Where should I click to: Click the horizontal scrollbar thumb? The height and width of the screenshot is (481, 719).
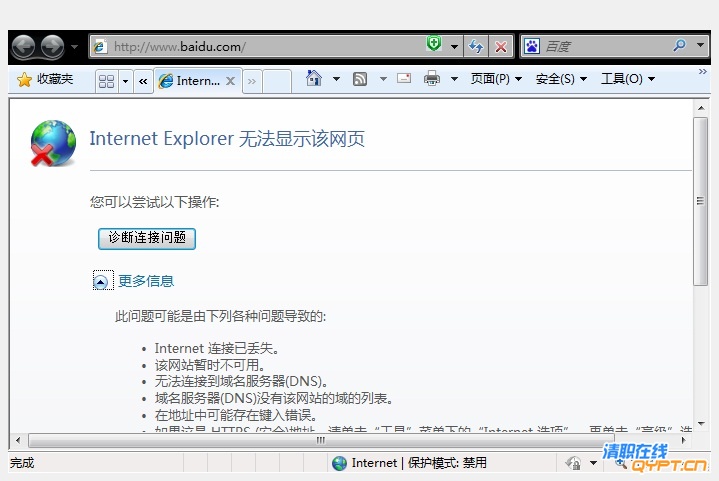coord(321,440)
